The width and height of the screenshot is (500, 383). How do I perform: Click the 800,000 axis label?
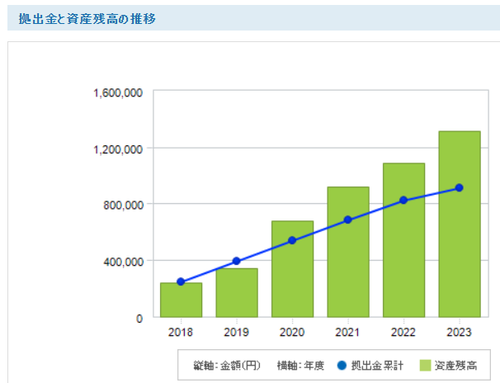pos(123,205)
